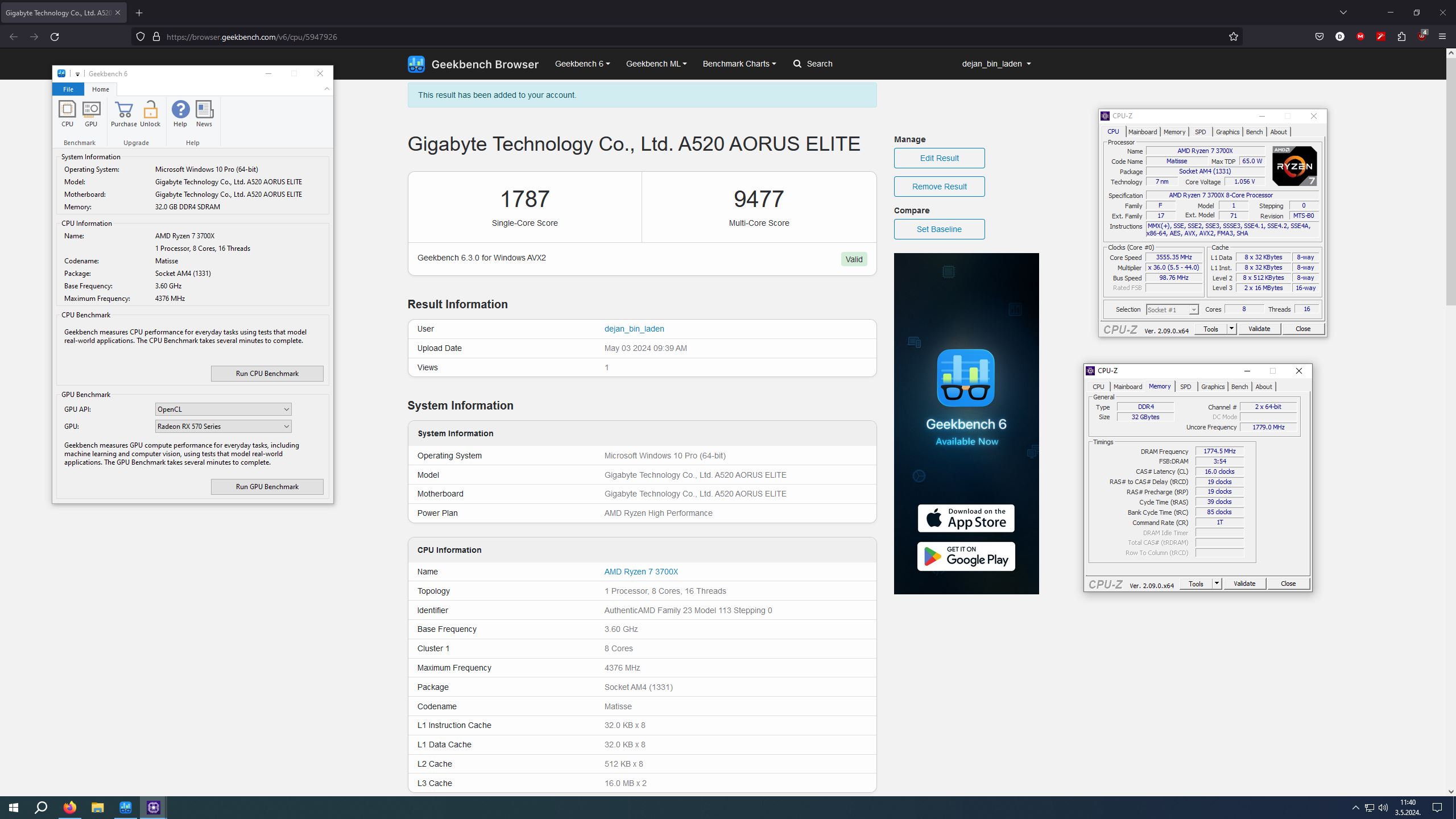
Task: Click the CPU benchmark icon in Geekbench 6
Action: [67, 114]
